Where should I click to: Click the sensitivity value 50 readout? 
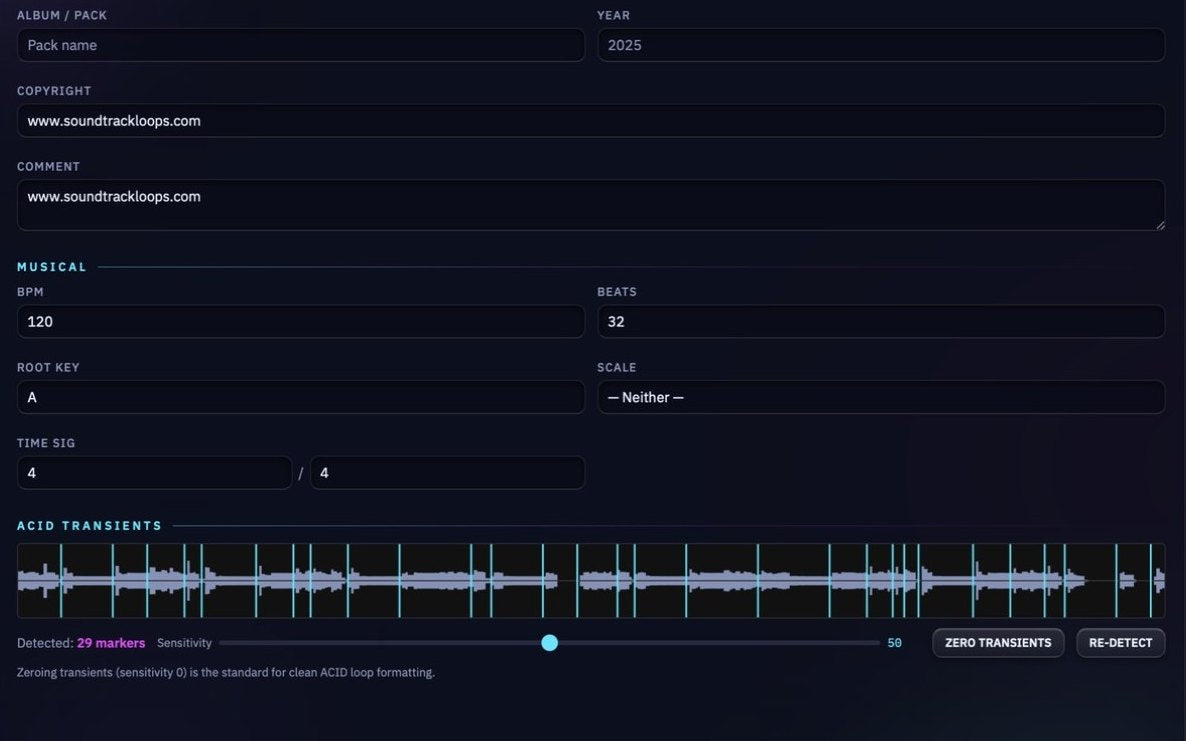[x=894, y=643]
